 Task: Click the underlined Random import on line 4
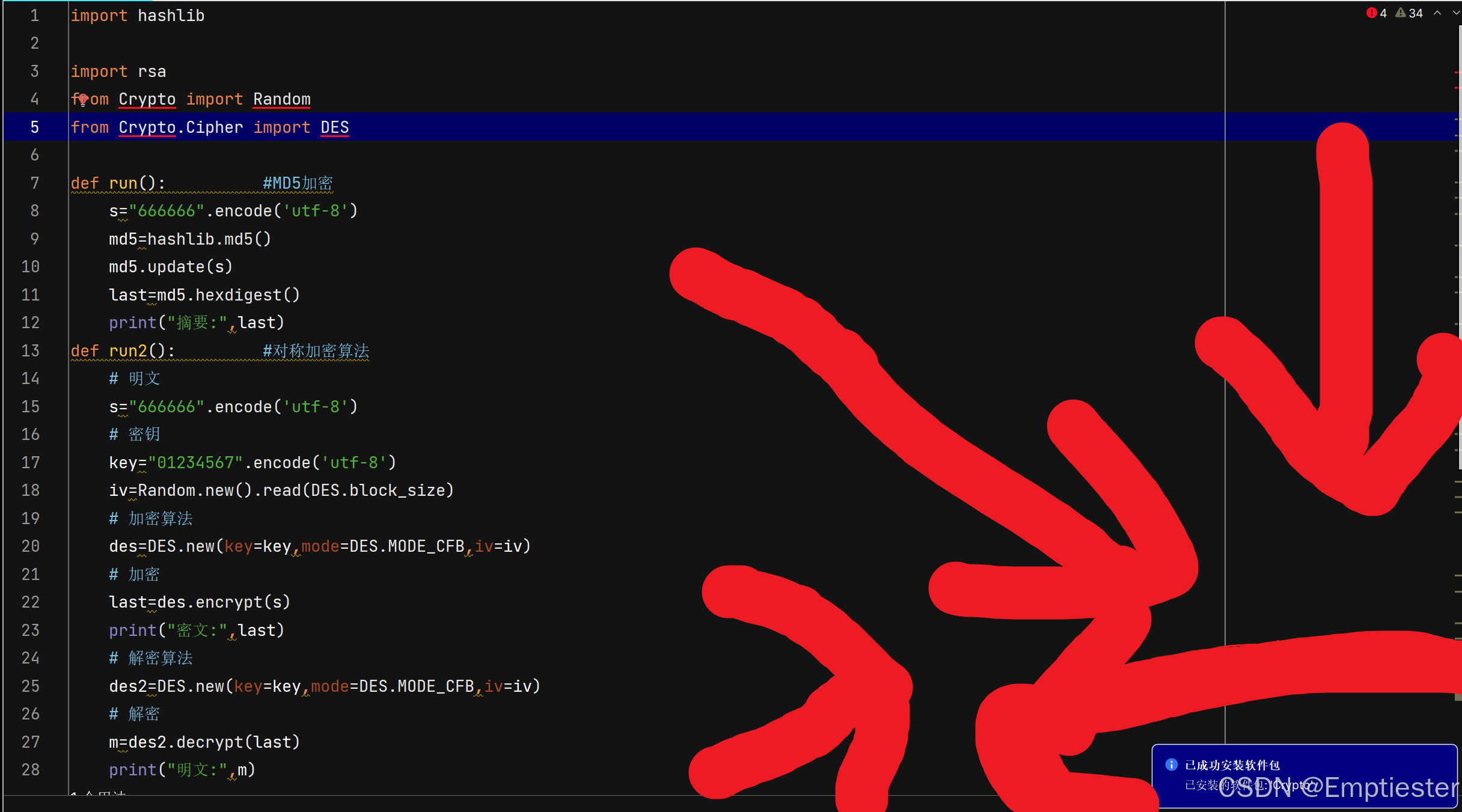(x=281, y=99)
